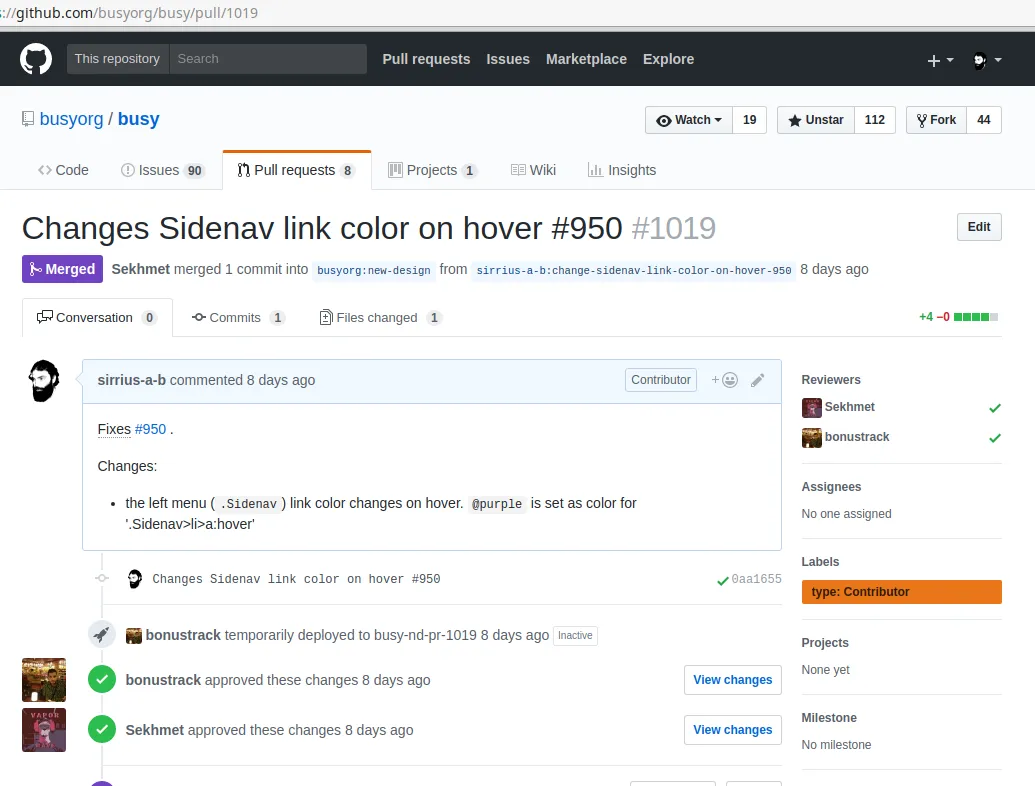Edit comment with pencil icon
Viewport: 1035px width, 786px height.
758,380
